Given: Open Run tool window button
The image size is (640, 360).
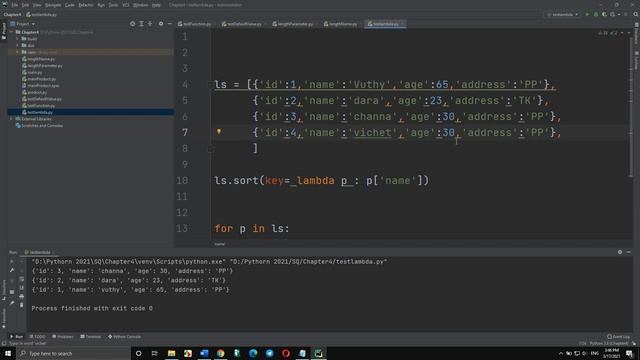Looking at the screenshot, I should [17, 337].
